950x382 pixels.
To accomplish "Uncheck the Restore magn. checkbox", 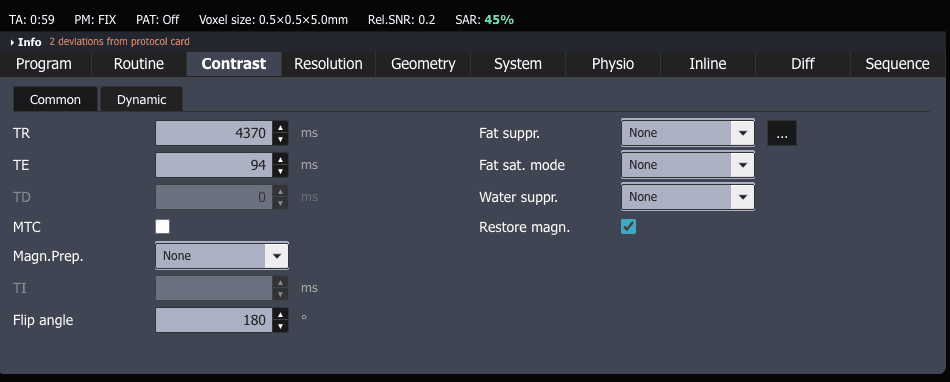I will click(628, 227).
